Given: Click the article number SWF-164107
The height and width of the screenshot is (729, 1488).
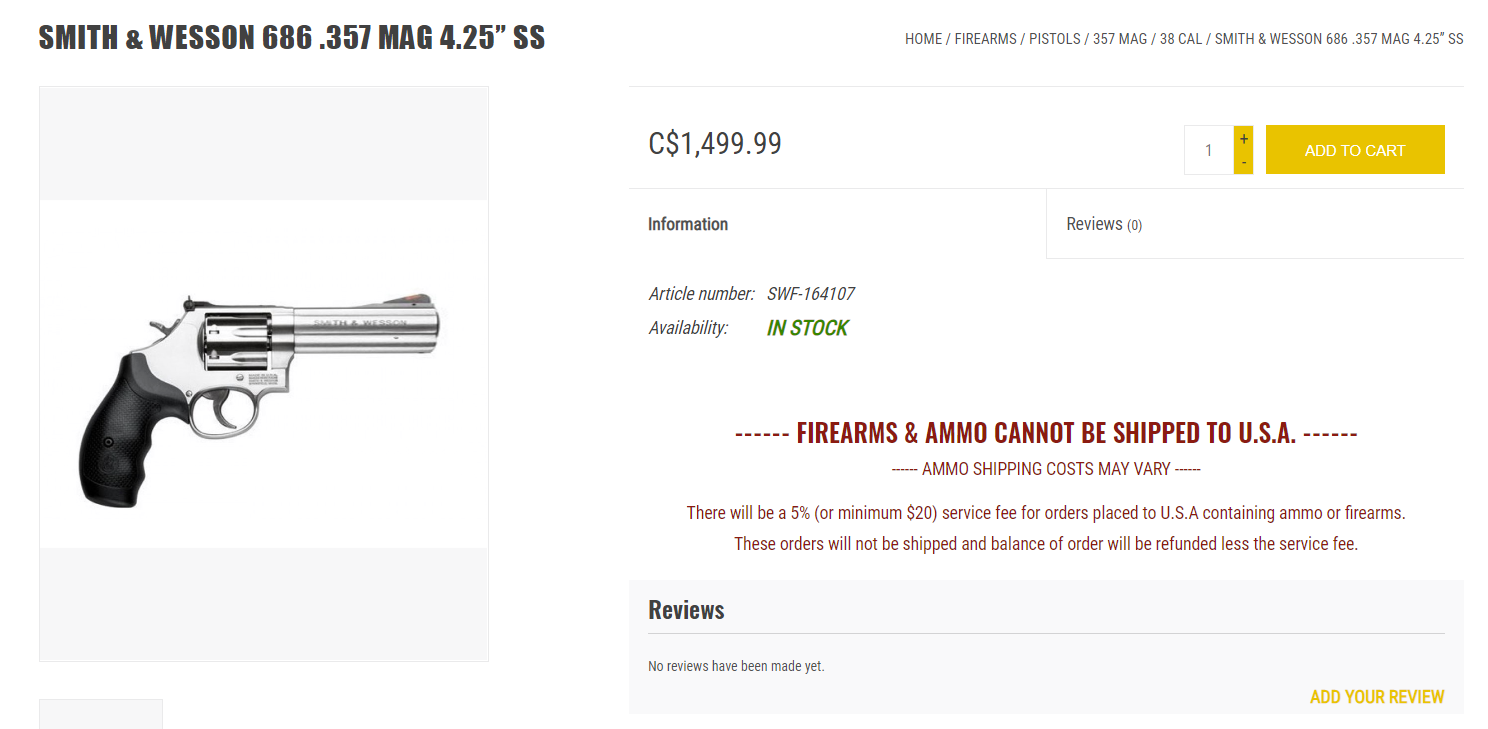Looking at the screenshot, I should [x=810, y=294].
